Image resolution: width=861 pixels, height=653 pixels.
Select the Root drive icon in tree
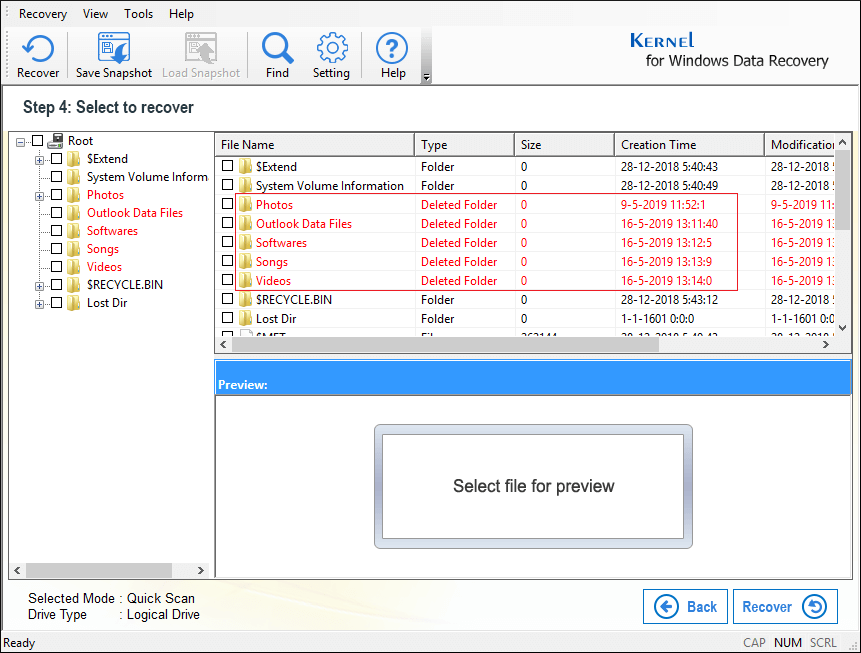point(56,141)
